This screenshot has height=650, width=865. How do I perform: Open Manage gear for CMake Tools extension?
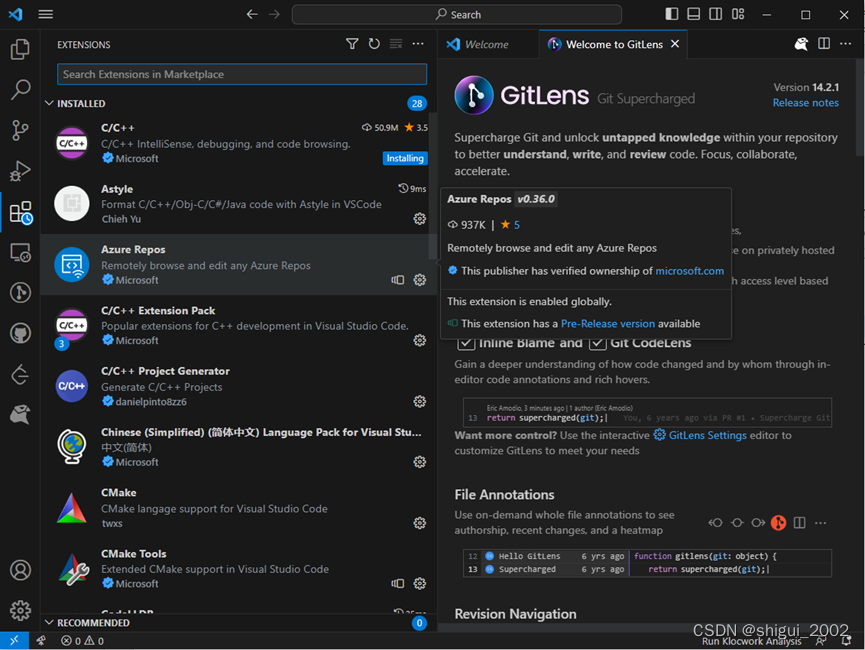[420, 583]
